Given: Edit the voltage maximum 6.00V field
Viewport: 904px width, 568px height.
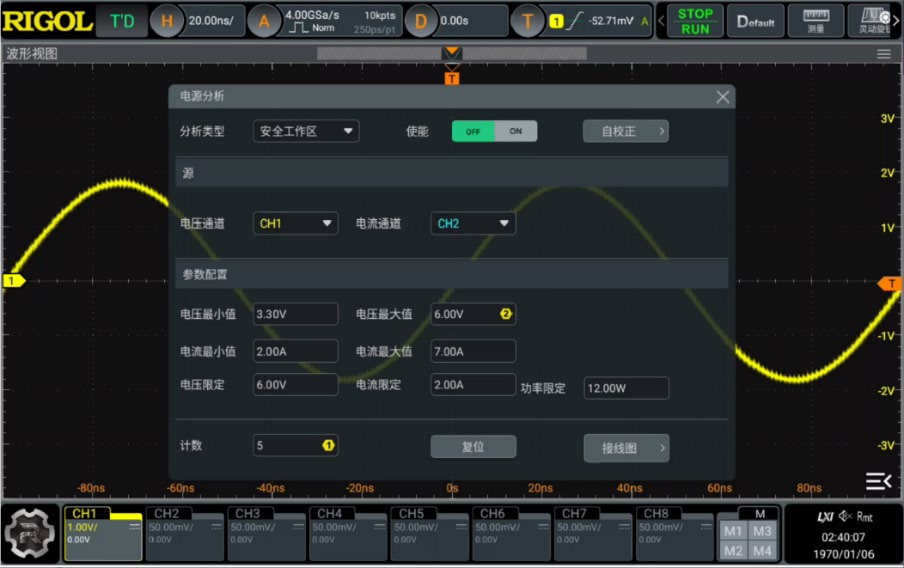Looking at the screenshot, I should (x=473, y=314).
